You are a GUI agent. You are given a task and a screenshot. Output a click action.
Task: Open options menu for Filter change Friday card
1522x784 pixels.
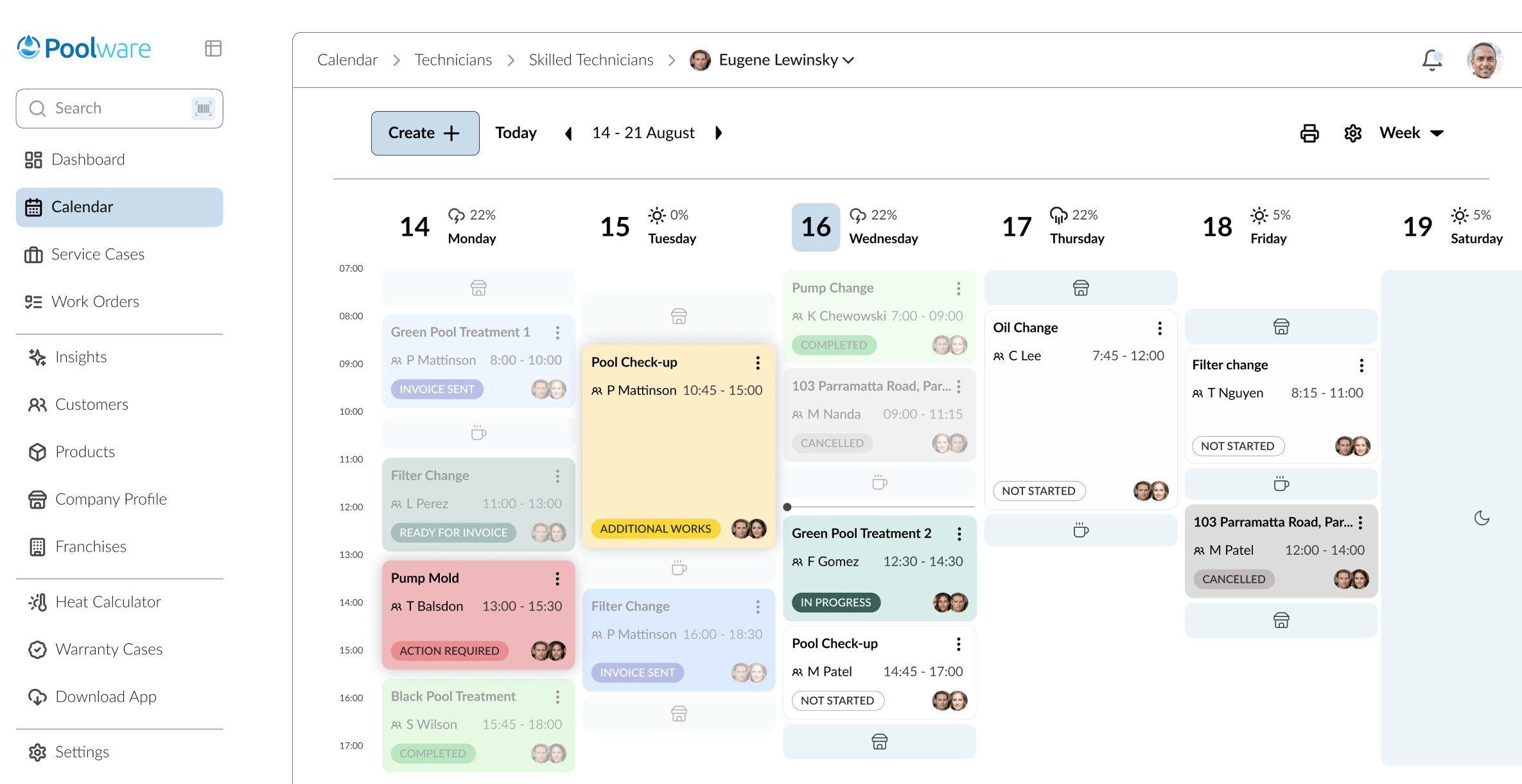[1361, 365]
